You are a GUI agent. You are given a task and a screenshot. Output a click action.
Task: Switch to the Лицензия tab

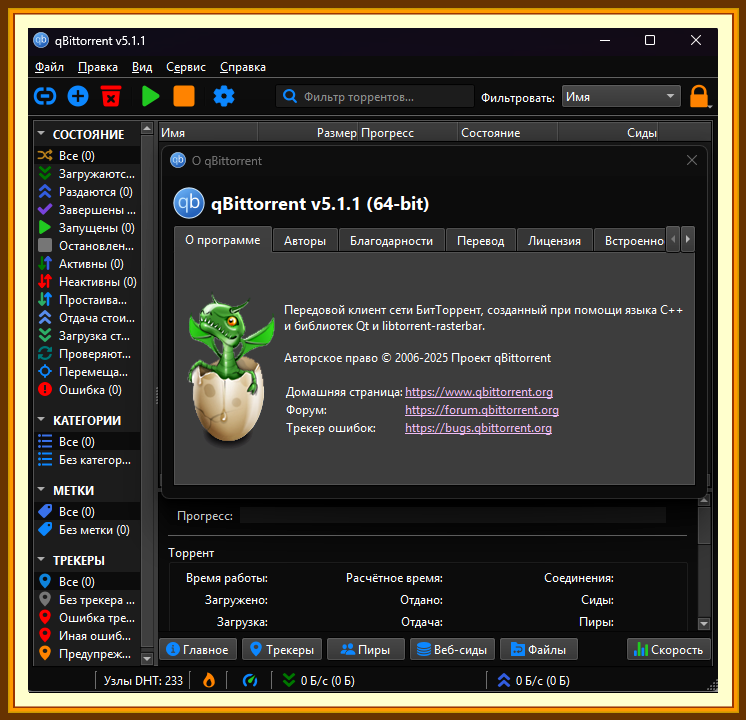click(x=554, y=241)
